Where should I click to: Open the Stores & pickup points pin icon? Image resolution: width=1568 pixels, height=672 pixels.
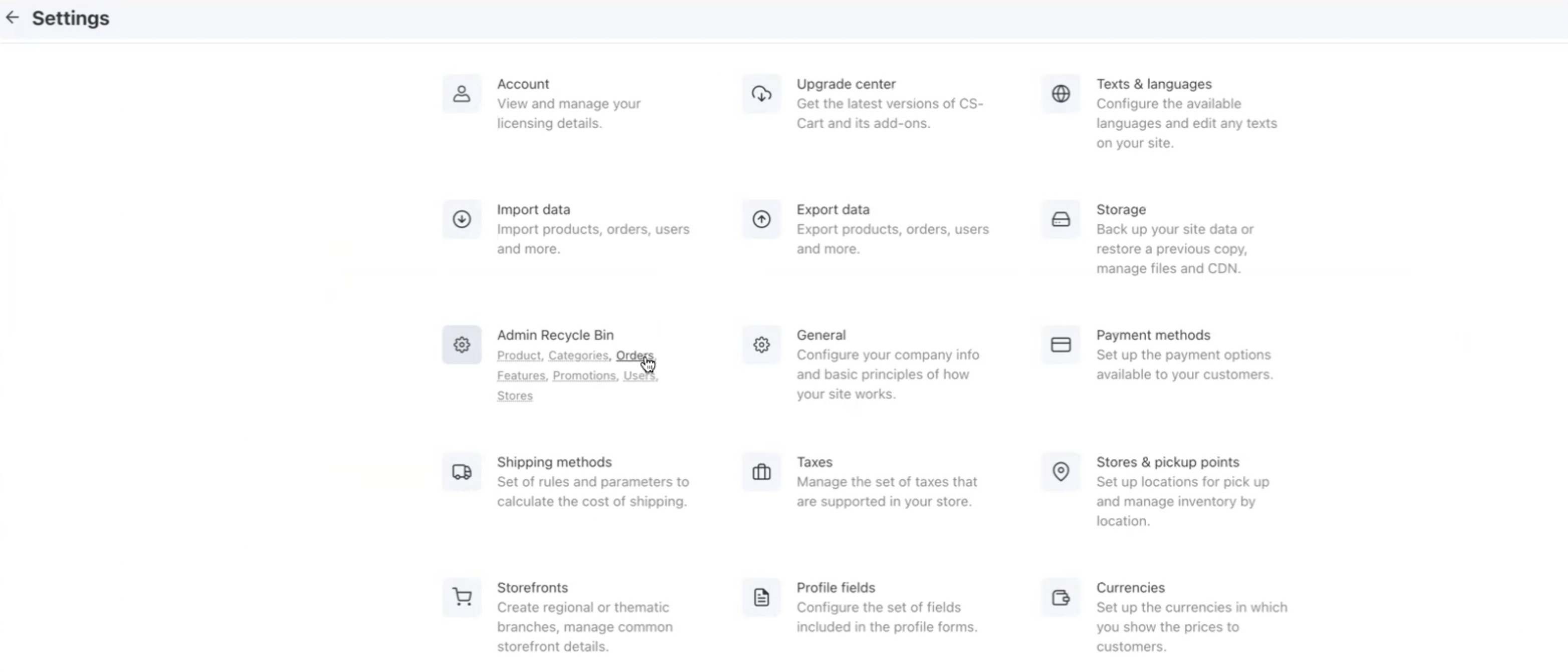pos(1061,472)
